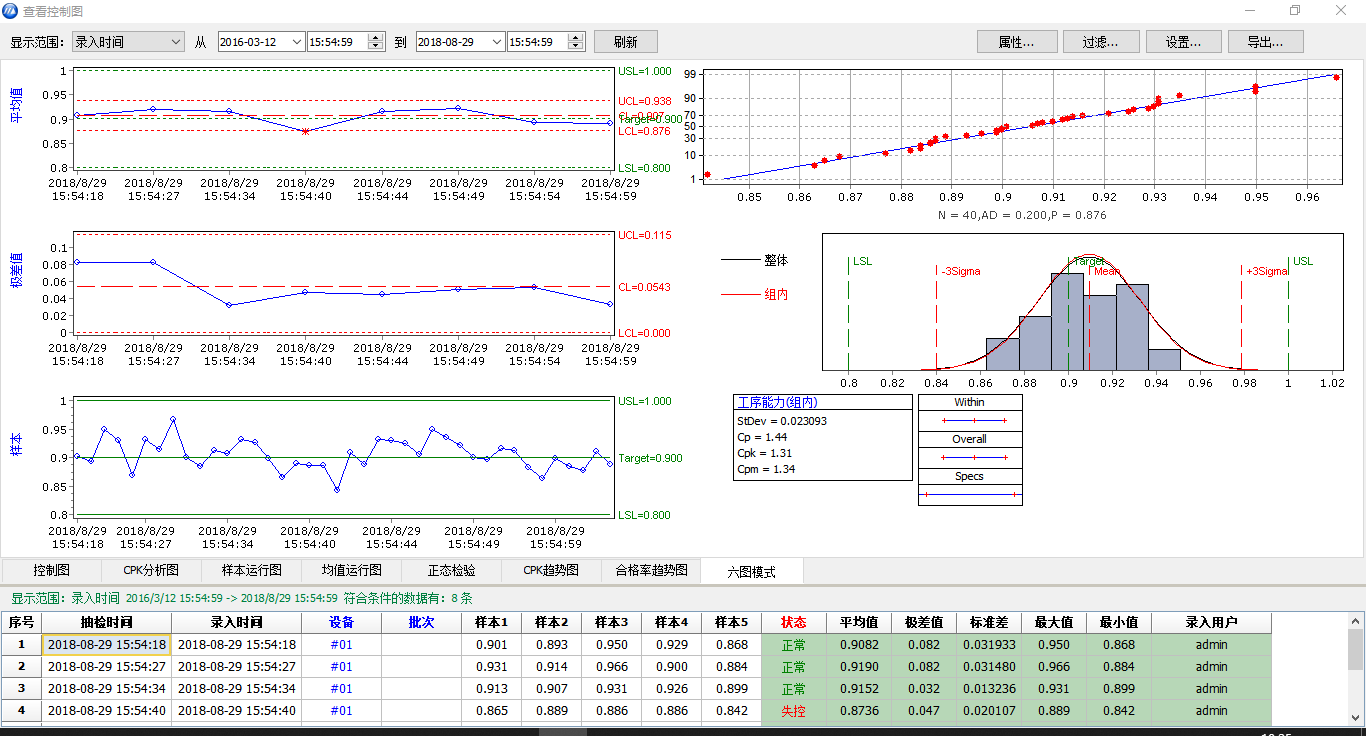
Task: Click the restore window icon
Action: pos(1295,11)
